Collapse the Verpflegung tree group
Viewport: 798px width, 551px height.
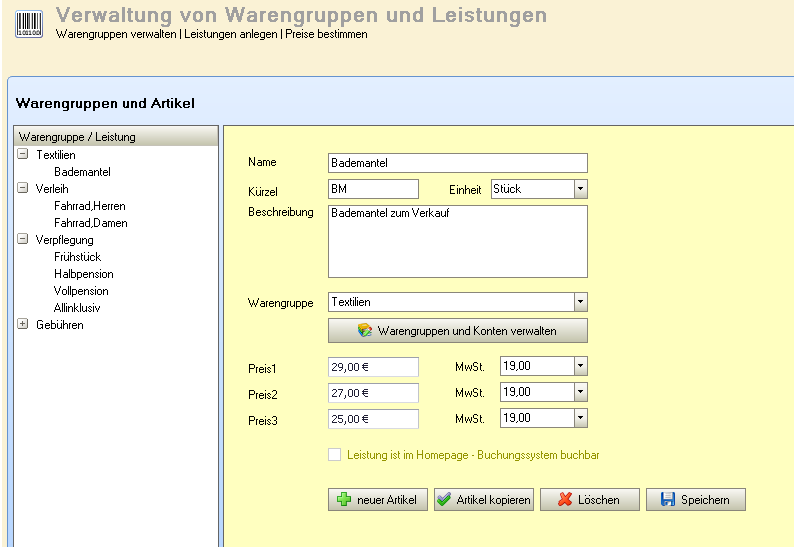pyautogui.click(x=23, y=240)
